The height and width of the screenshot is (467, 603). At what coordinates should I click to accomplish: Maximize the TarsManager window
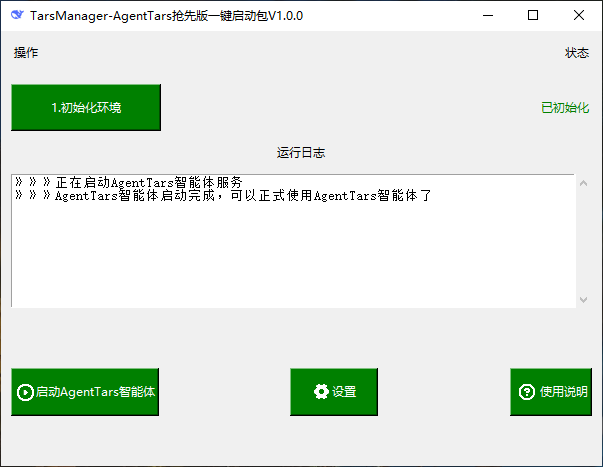tap(533, 15)
